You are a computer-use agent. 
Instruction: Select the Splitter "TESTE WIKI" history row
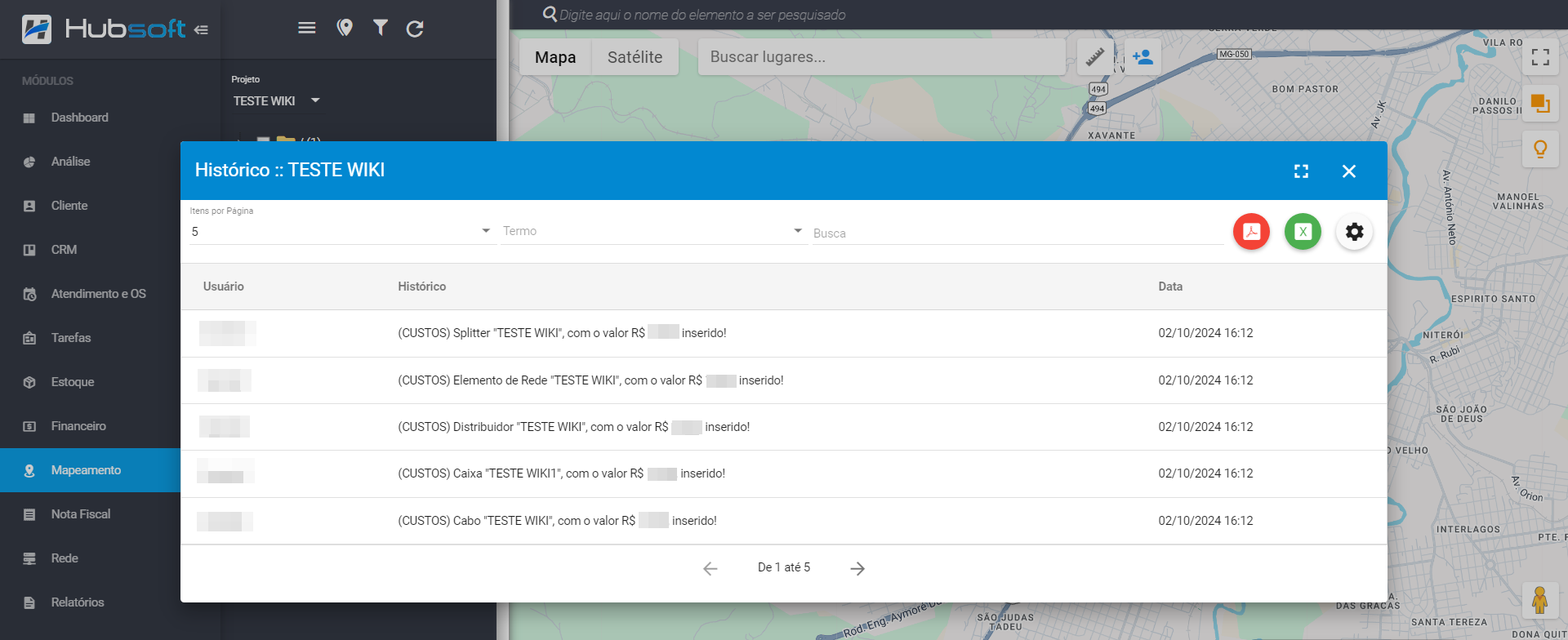[x=784, y=333]
